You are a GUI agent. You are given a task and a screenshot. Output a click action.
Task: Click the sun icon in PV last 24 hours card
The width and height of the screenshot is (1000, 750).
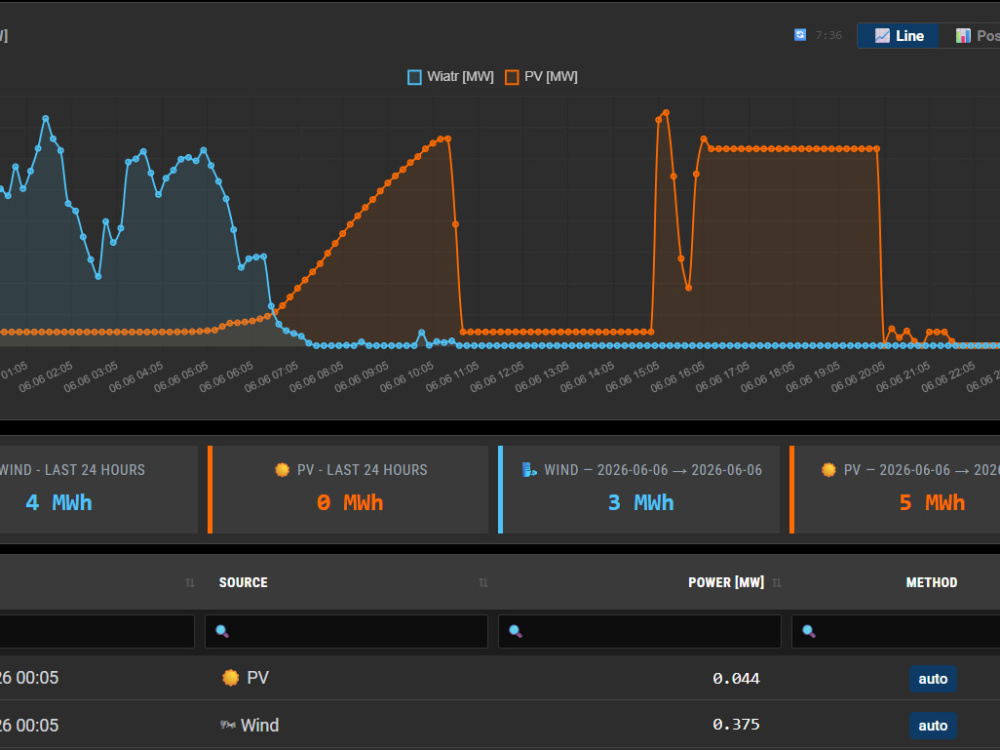[282, 470]
